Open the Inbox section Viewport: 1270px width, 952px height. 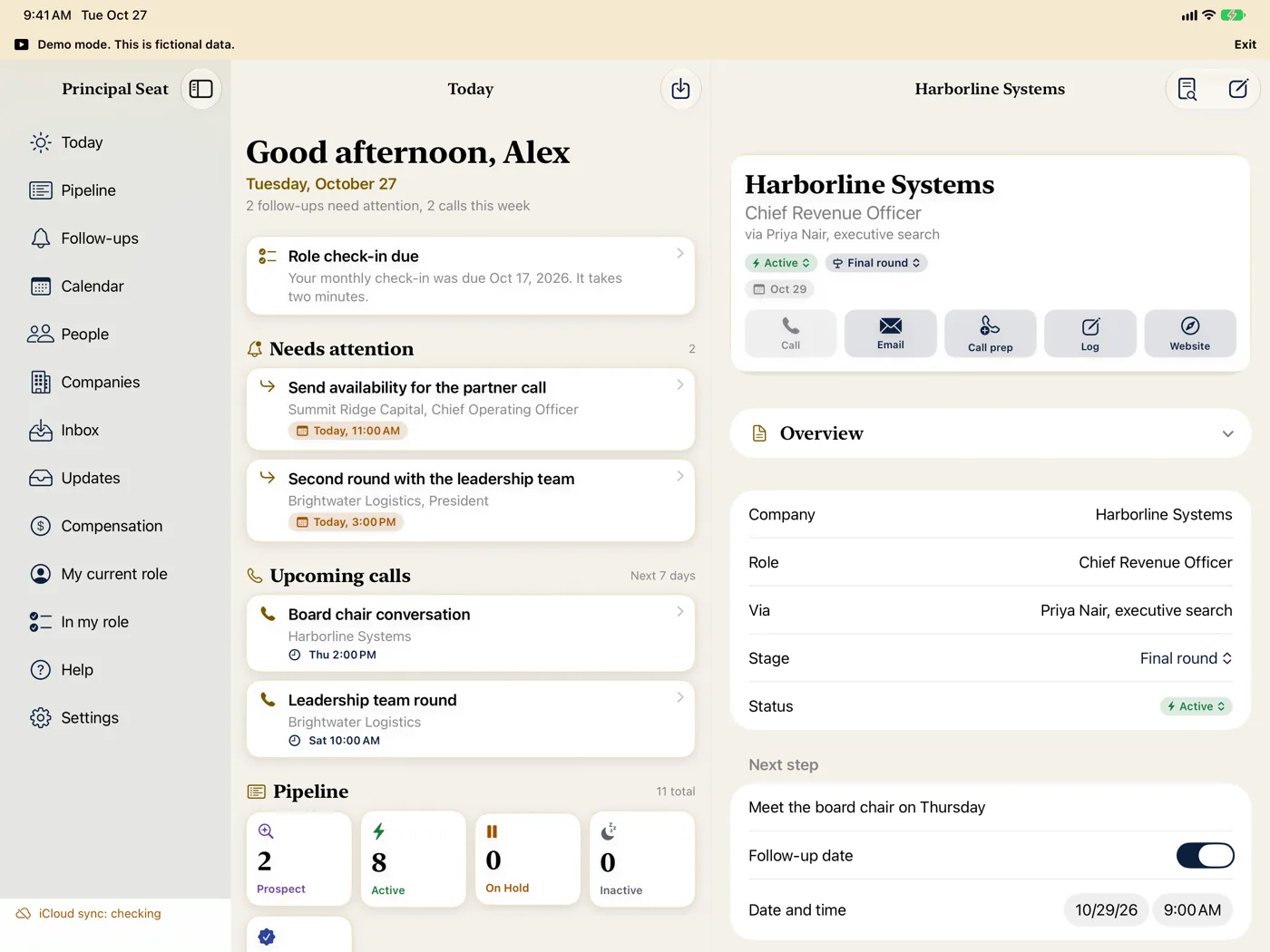click(115, 431)
